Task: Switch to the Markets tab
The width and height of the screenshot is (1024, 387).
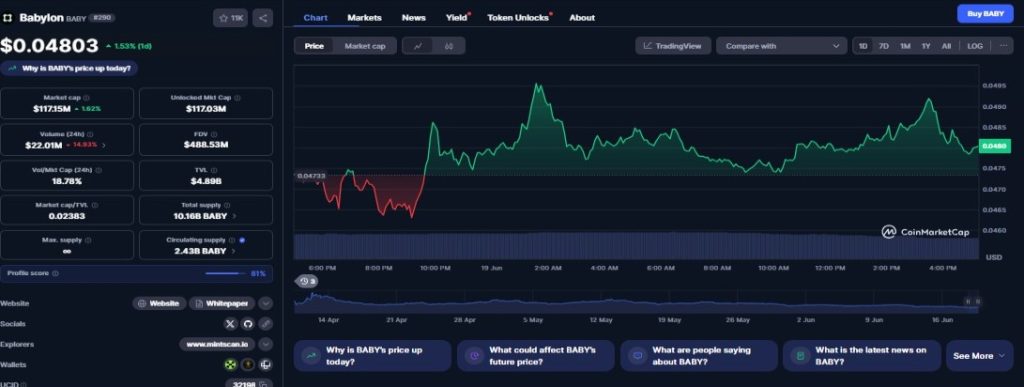Action: click(x=364, y=18)
